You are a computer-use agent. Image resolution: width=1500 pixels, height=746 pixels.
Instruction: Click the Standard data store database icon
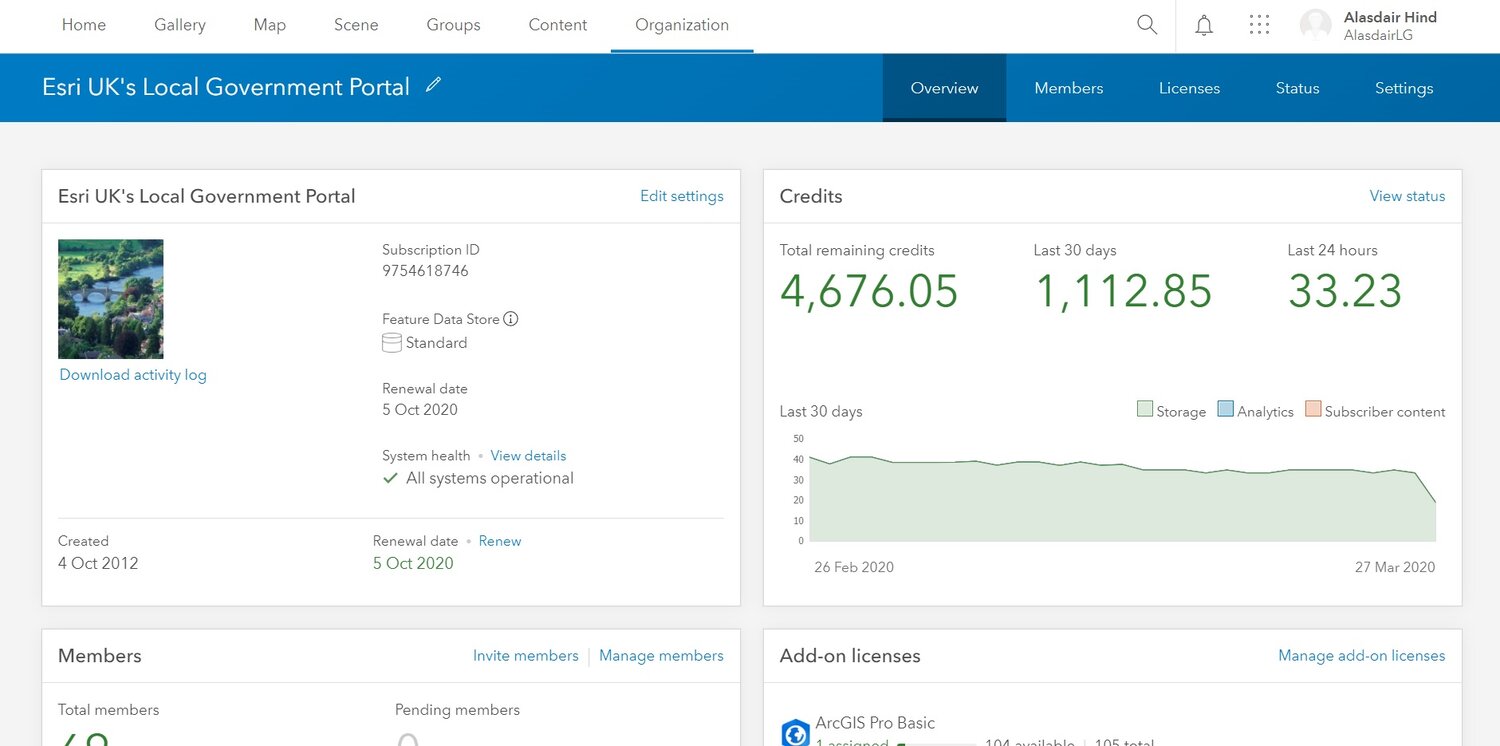point(392,343)
